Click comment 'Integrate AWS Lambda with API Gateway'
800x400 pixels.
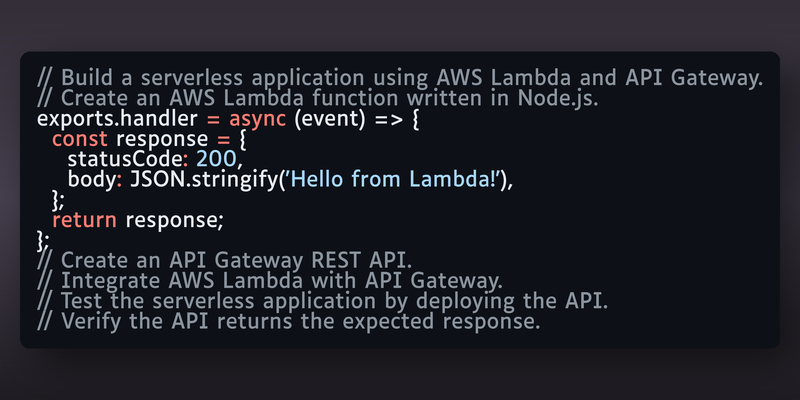[270, 281]
